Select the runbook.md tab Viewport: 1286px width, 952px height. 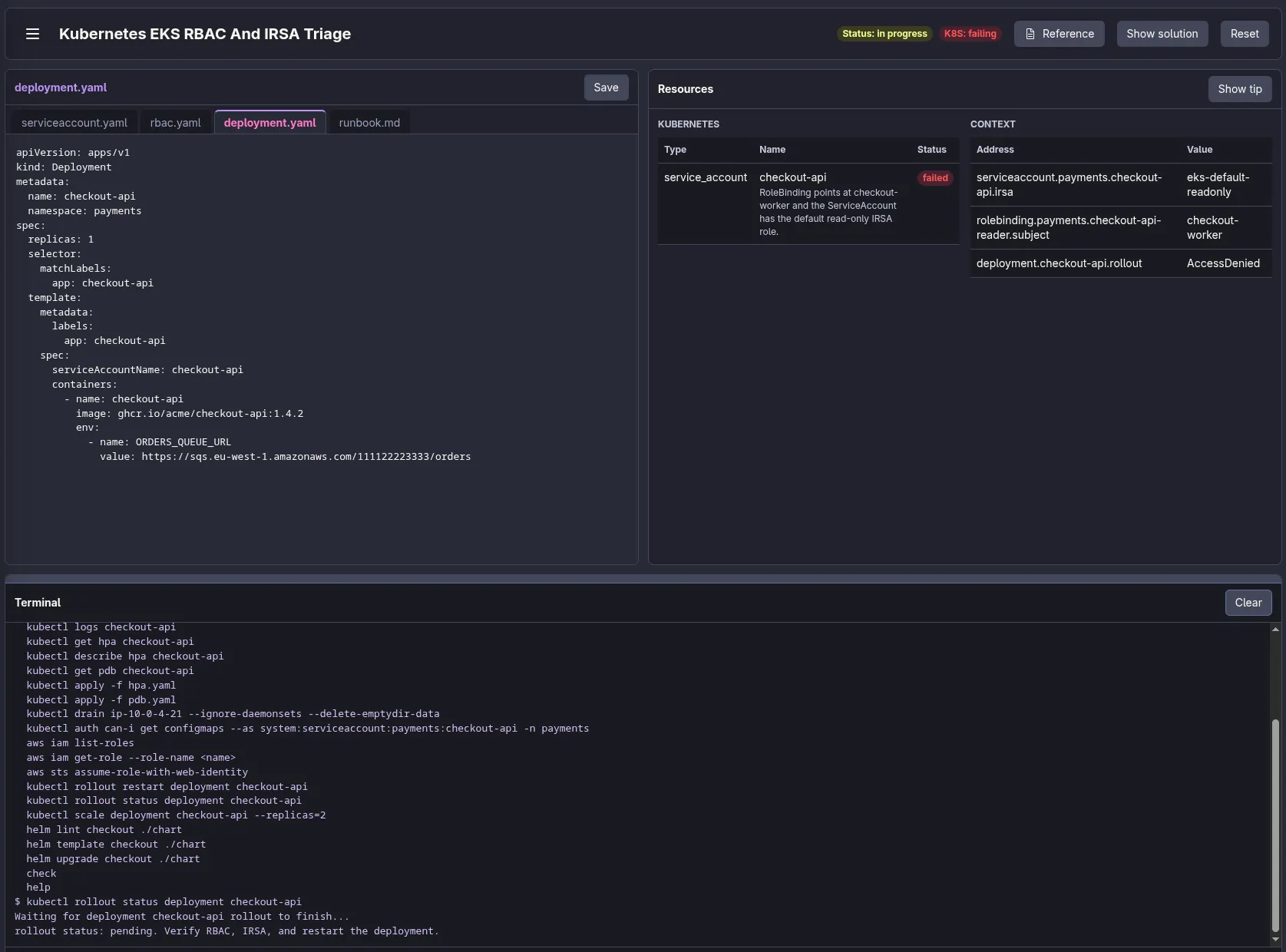point(369,123)
